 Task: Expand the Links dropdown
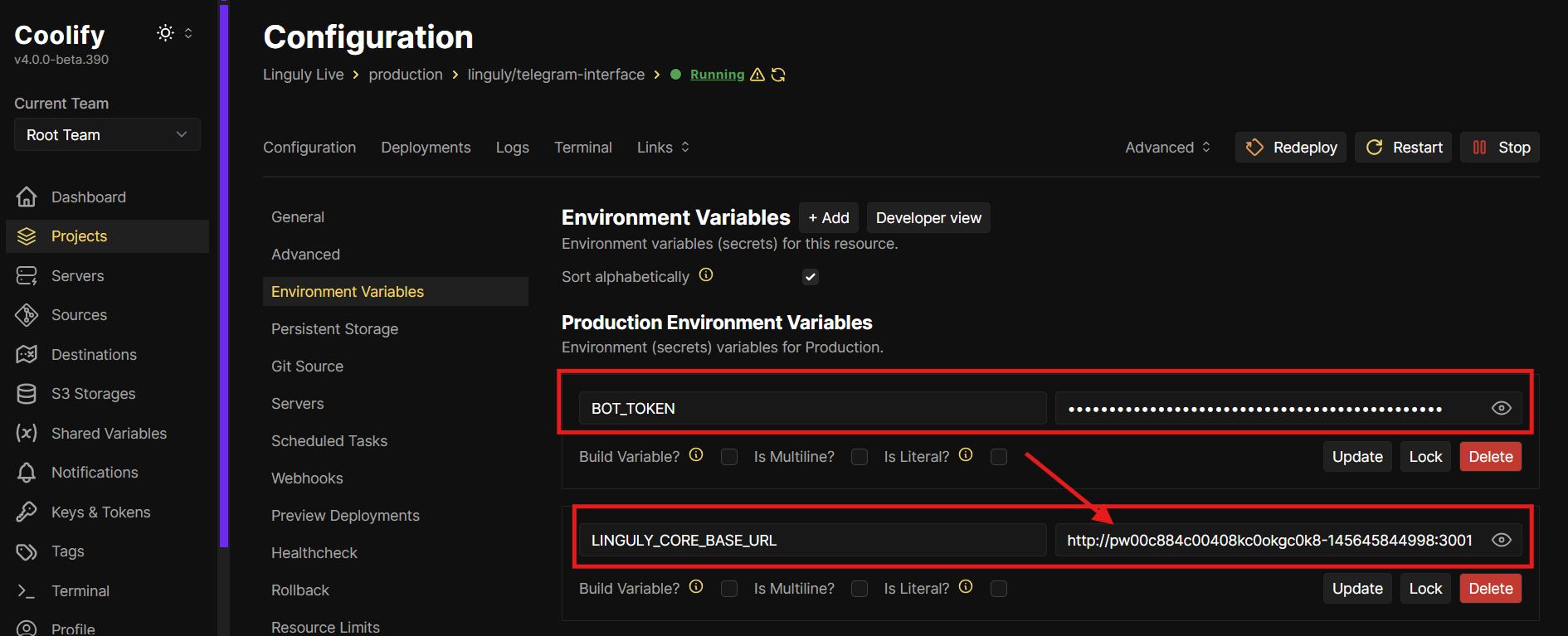[663, 147]
